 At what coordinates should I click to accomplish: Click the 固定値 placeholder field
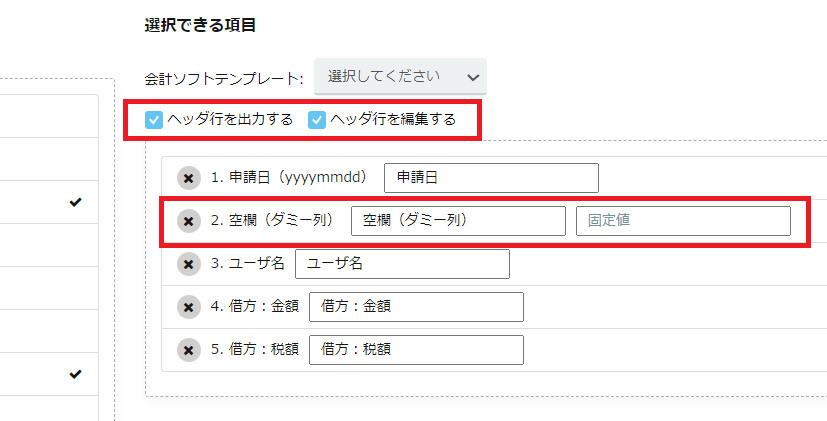click(x=684, y=221)
